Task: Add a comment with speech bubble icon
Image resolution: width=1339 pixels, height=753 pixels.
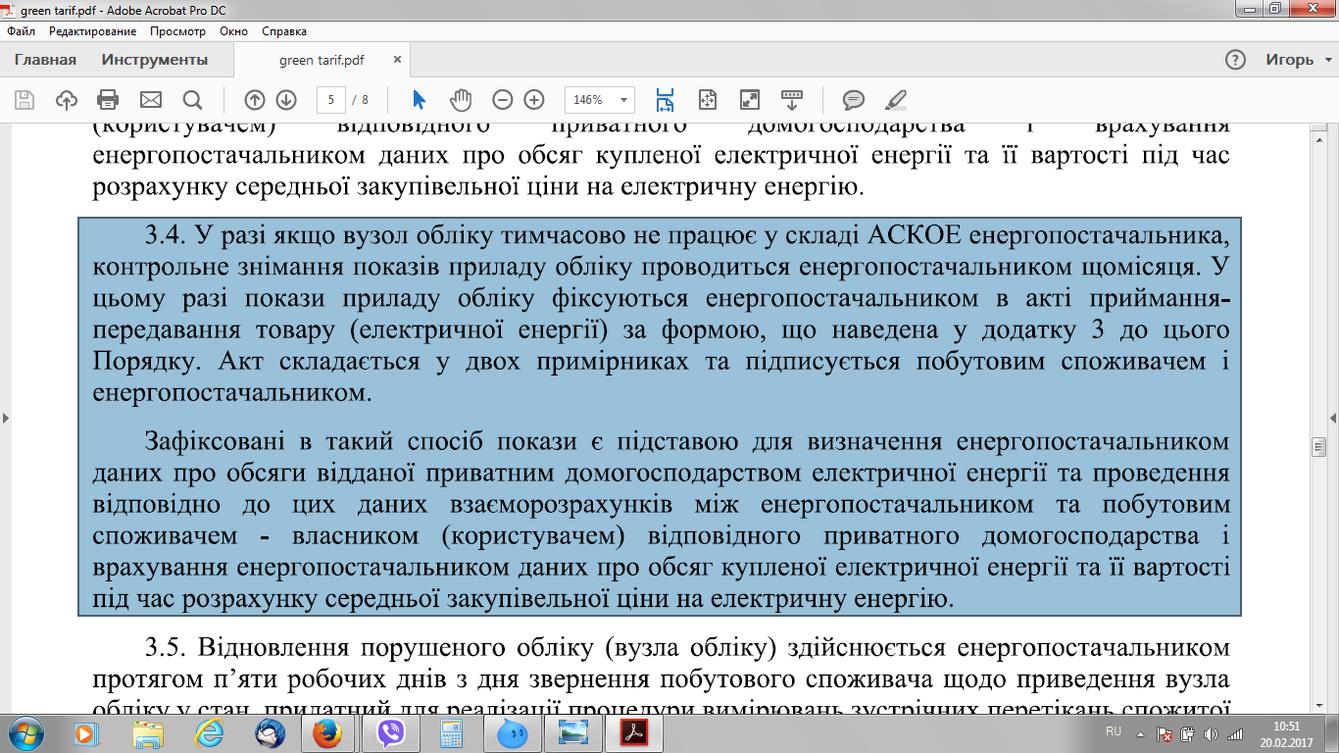Action: (853, 100)
